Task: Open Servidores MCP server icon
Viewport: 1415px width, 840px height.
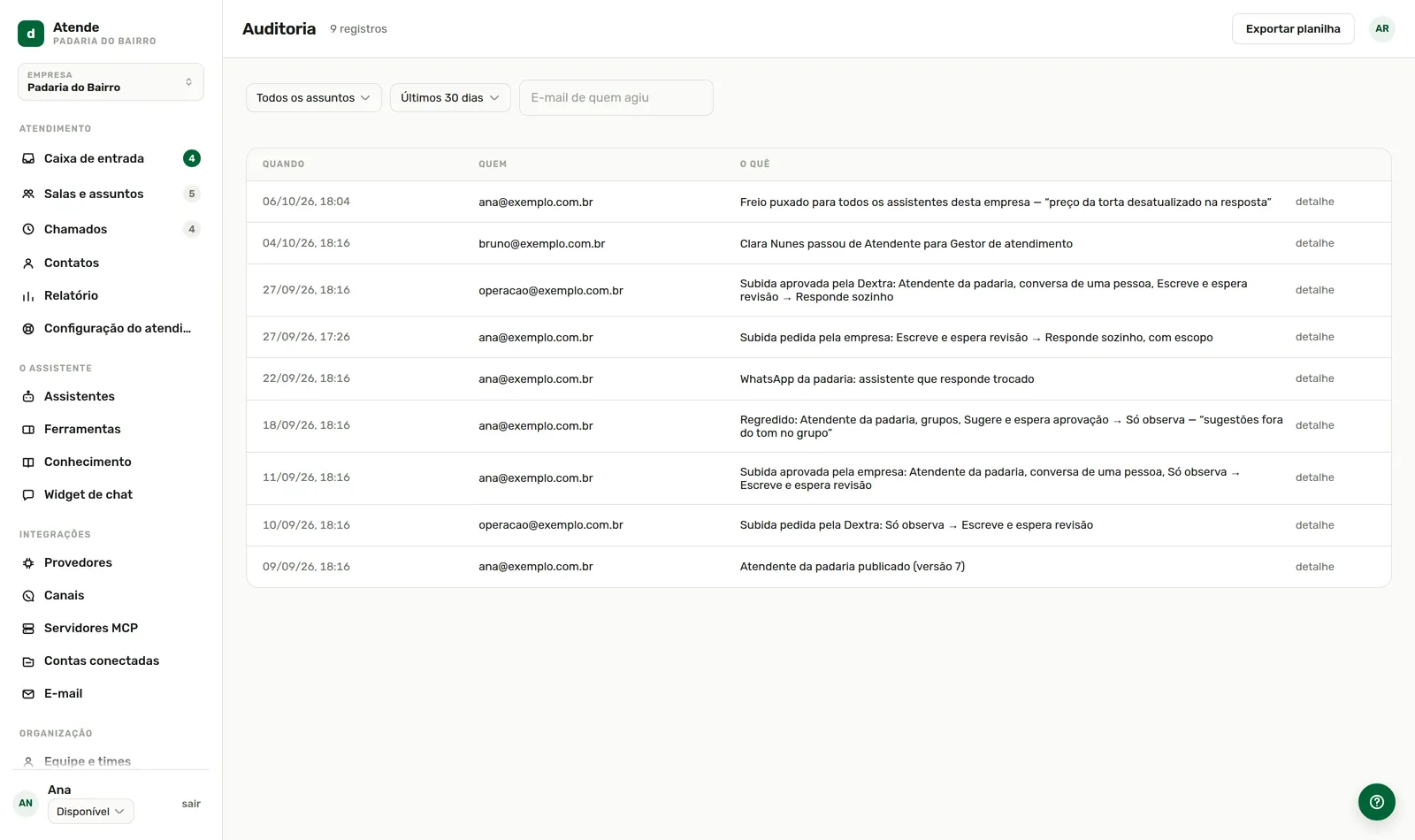Action: coord(28,628)
